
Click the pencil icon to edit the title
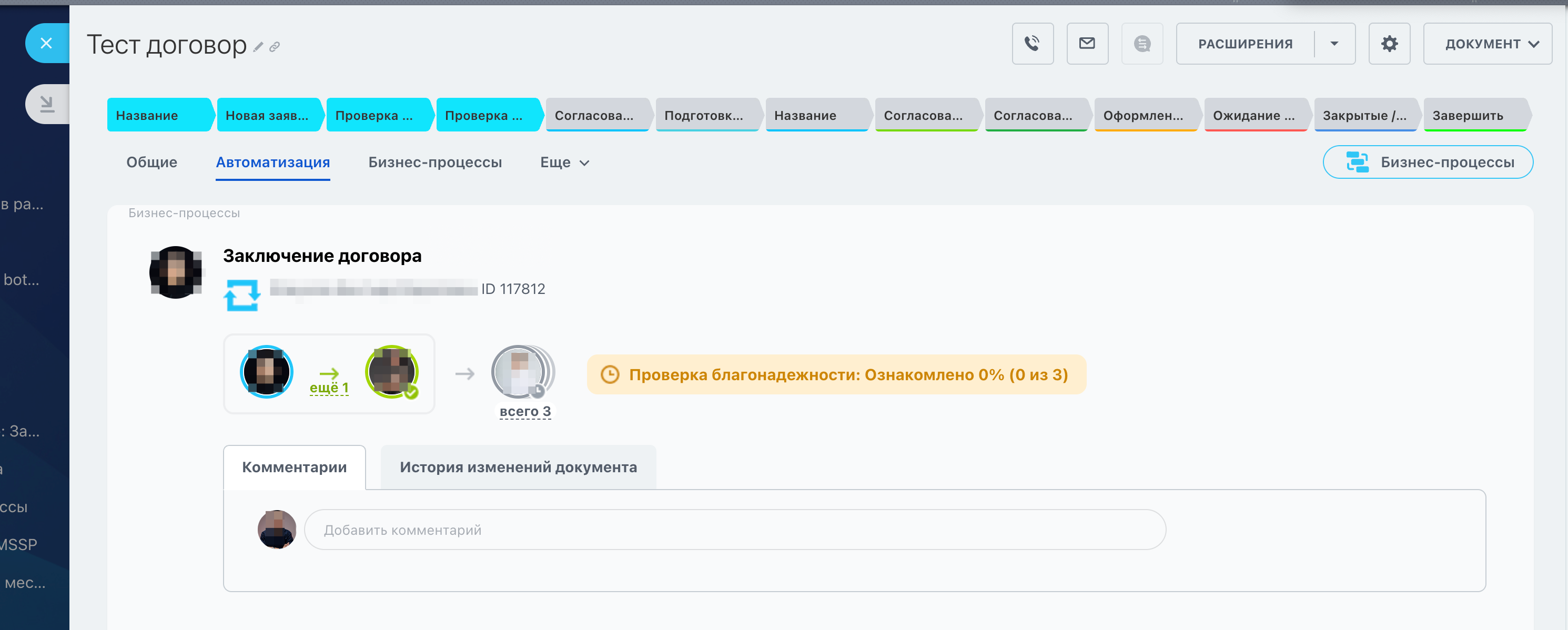click(x=258, y=47)
